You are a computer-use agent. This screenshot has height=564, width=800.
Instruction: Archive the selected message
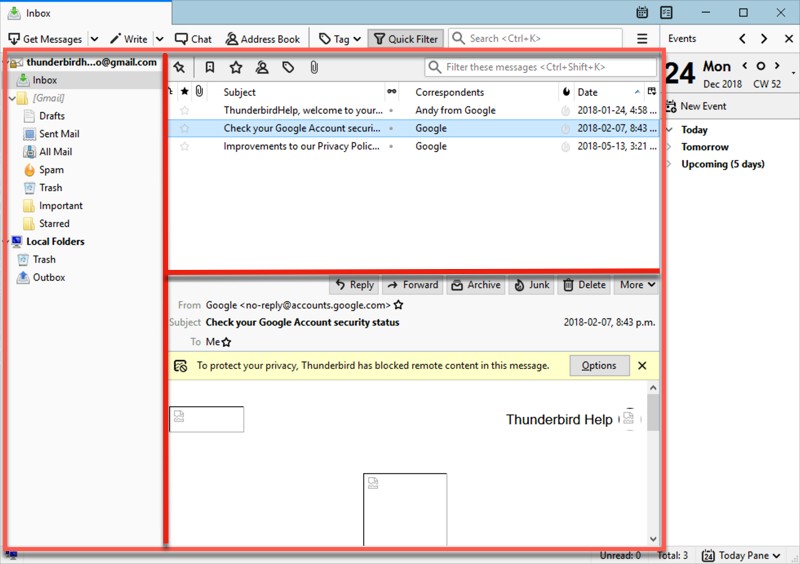click(476, 285)
